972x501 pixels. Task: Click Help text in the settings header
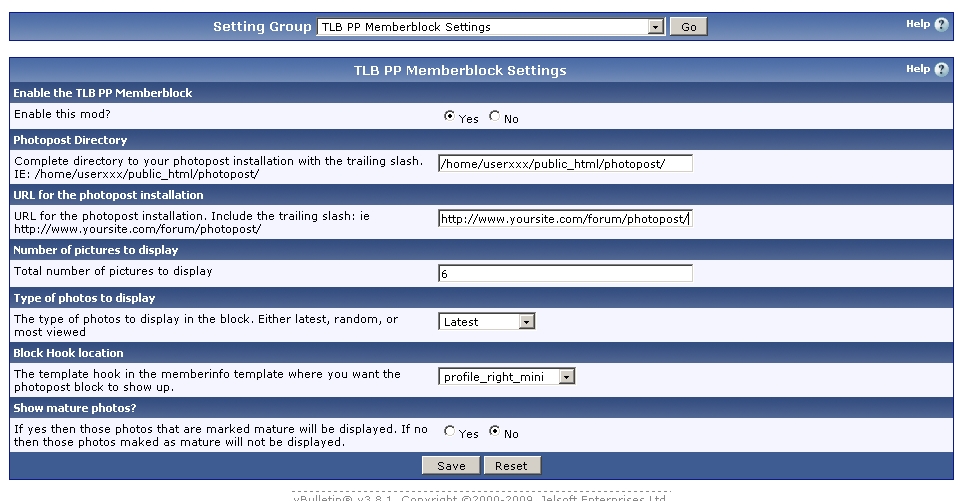click(918, 69)
